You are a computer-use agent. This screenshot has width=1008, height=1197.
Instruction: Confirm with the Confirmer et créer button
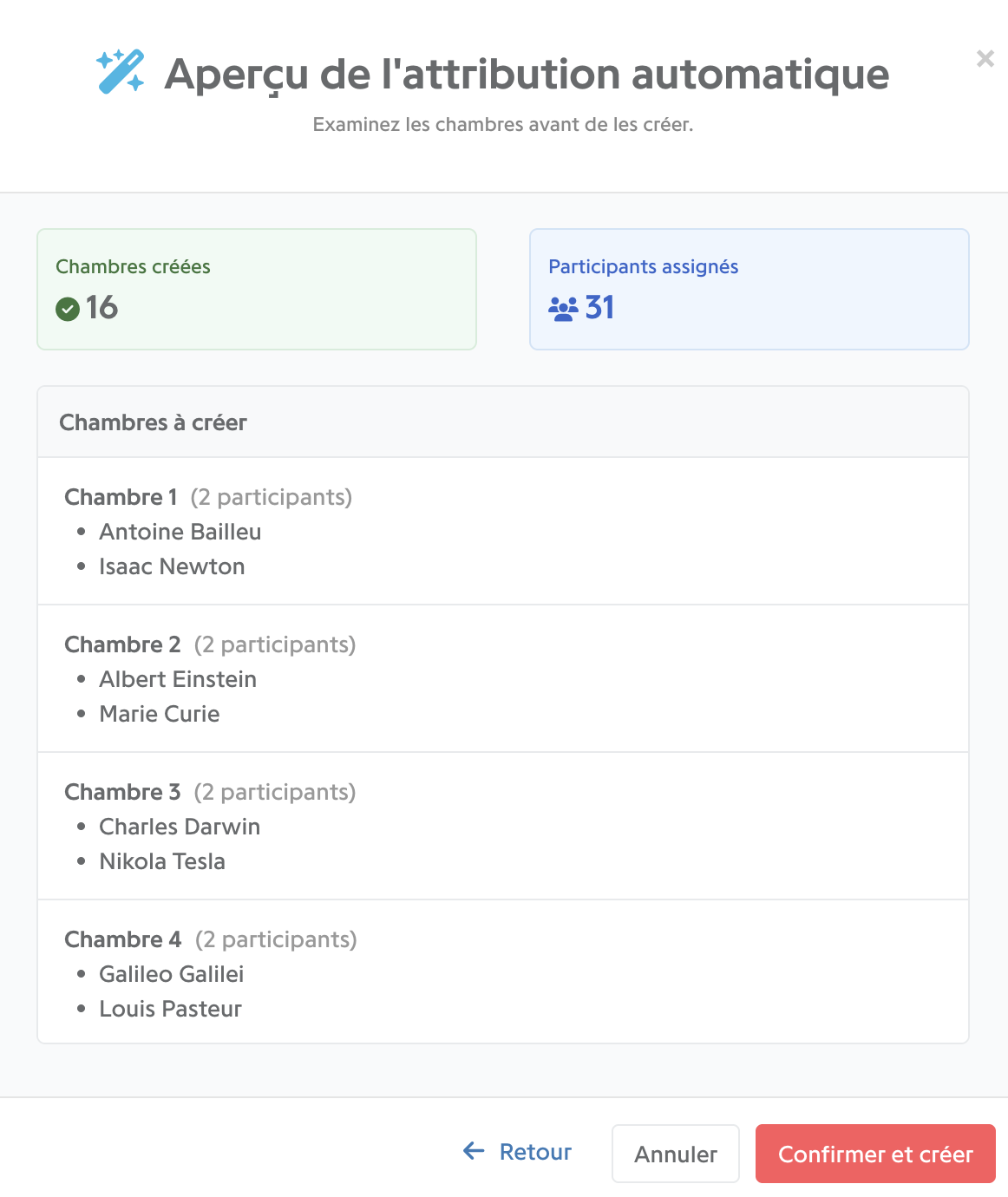click(x=875, y=1154)
